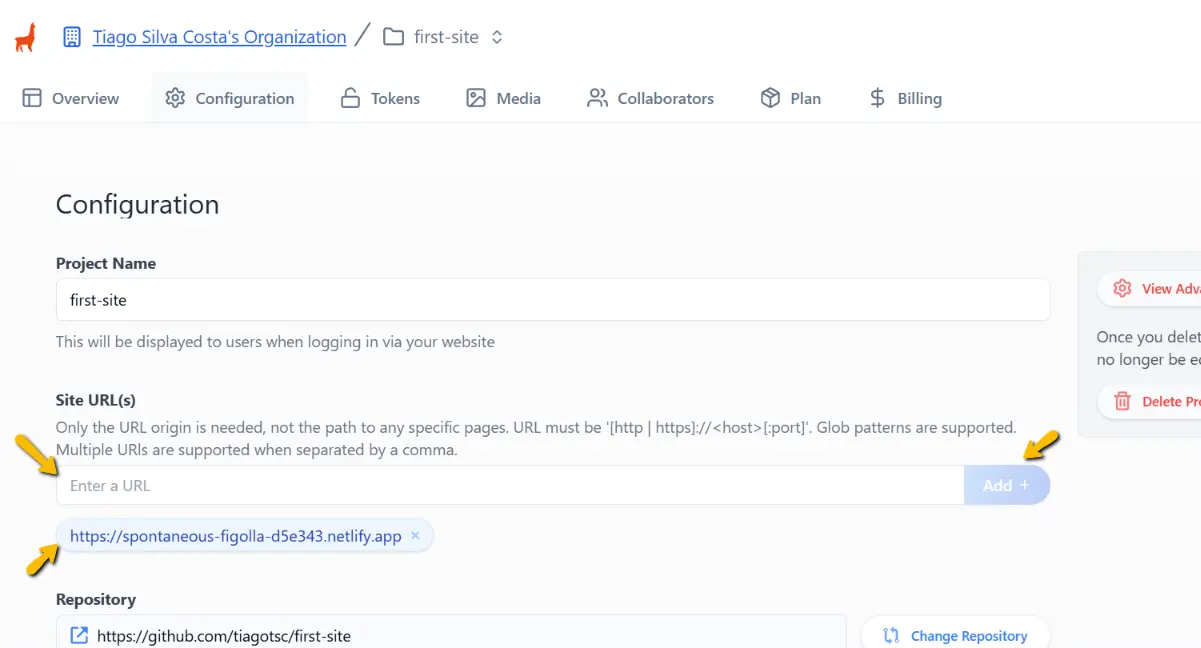
Task: Click the Project Name input field
Action: pos(552,300)
